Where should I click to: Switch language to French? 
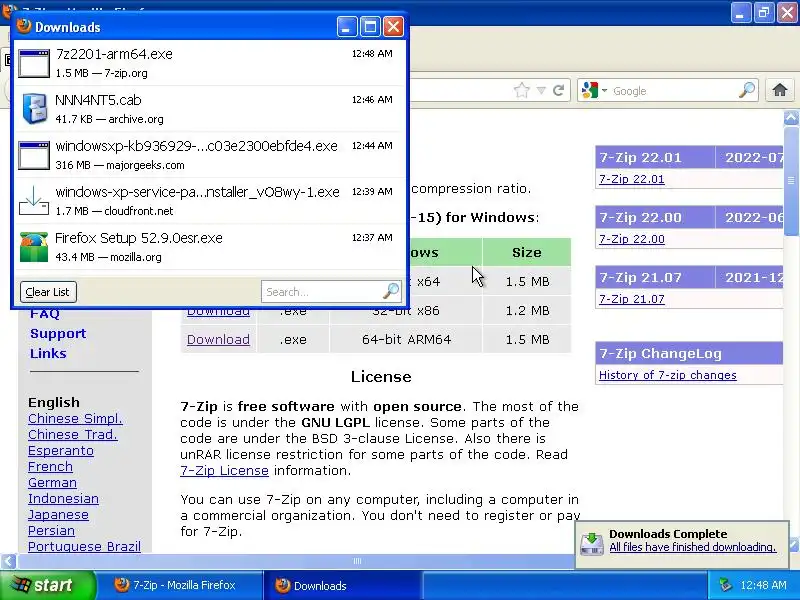click(x=50, y=466)
